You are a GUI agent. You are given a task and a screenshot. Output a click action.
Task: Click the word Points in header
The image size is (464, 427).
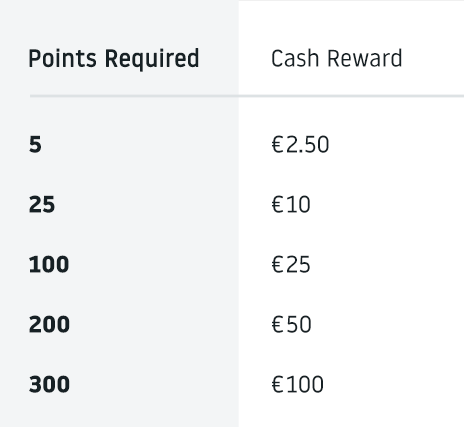[x=62, y=58]
